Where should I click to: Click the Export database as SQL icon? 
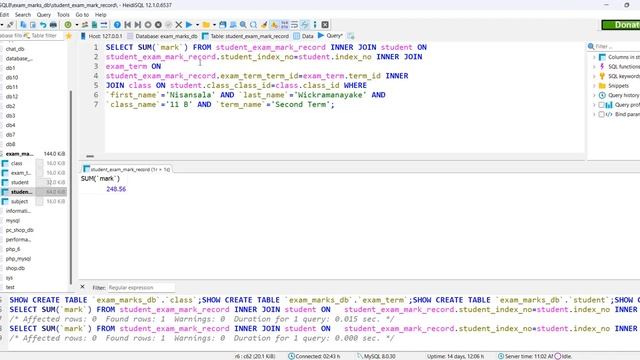click(x=94, y=25)
